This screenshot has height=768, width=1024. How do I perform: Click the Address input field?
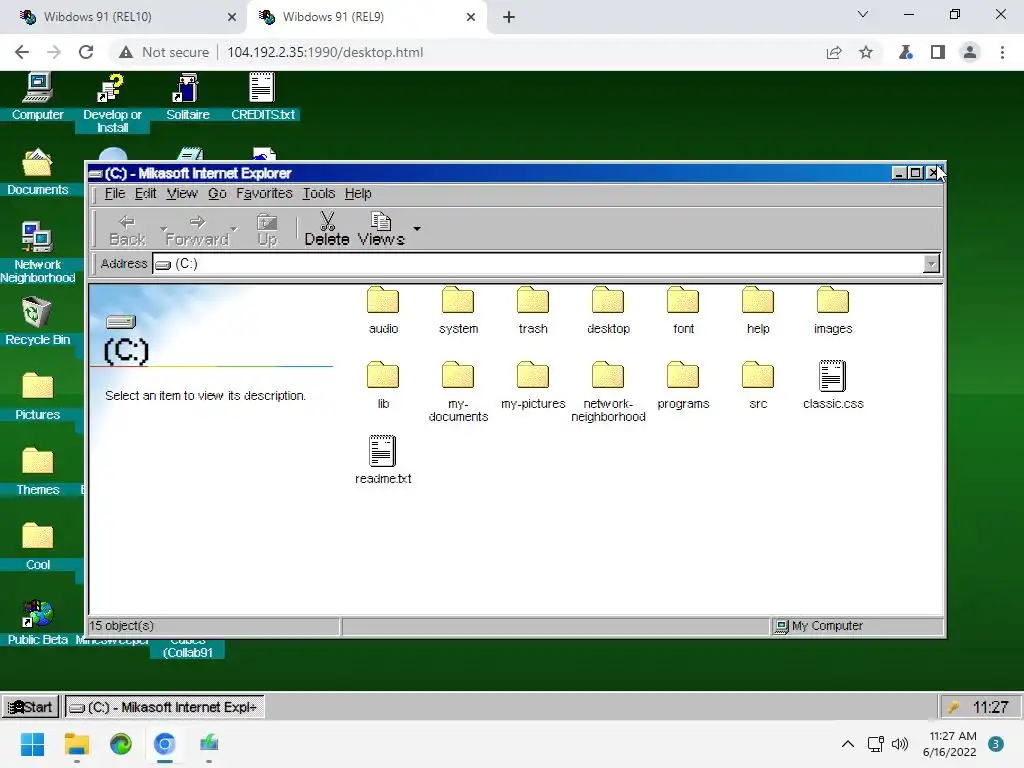pos(537,264)
